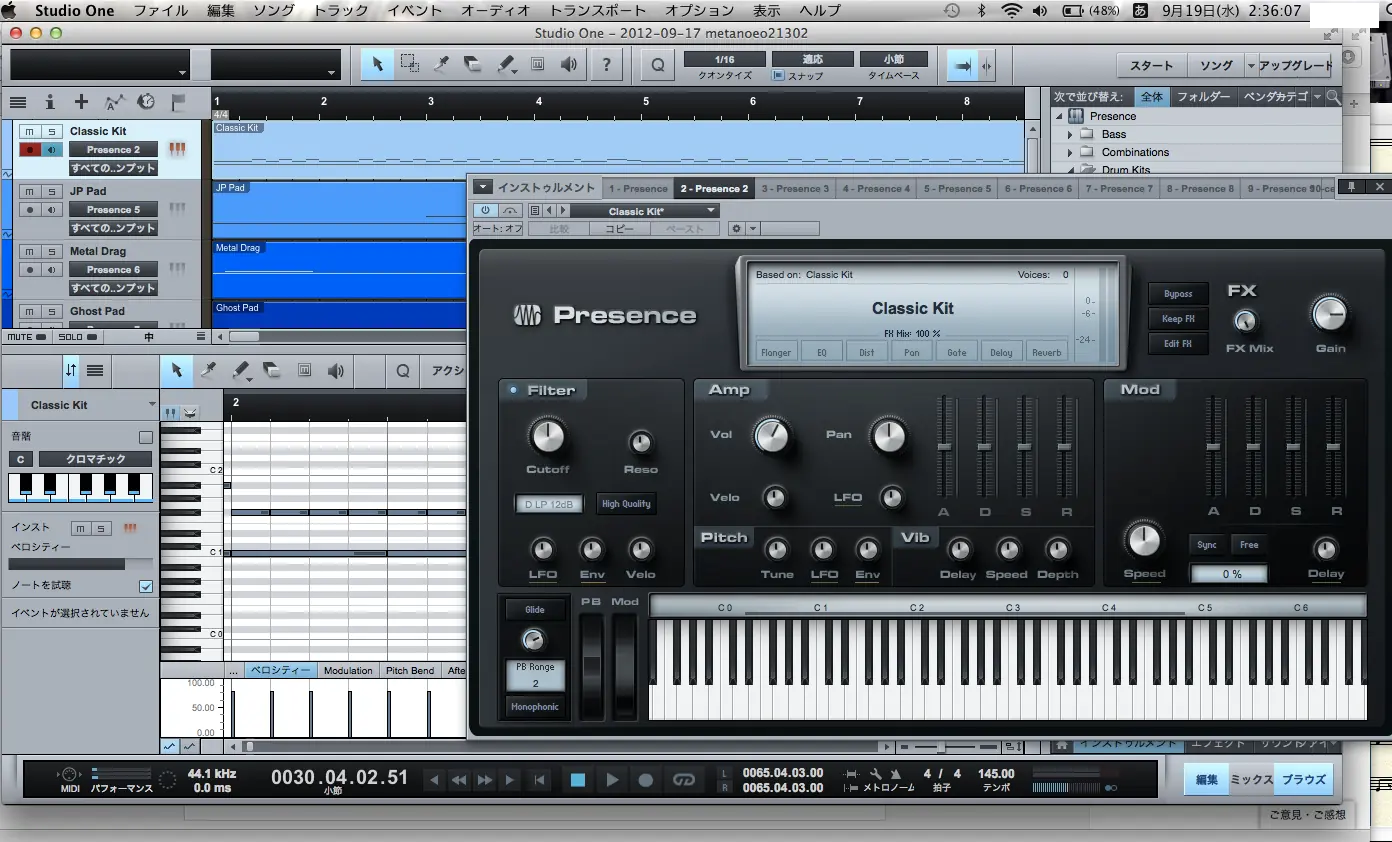Expand the Combinations folder in the browser

coord(1070,152)
